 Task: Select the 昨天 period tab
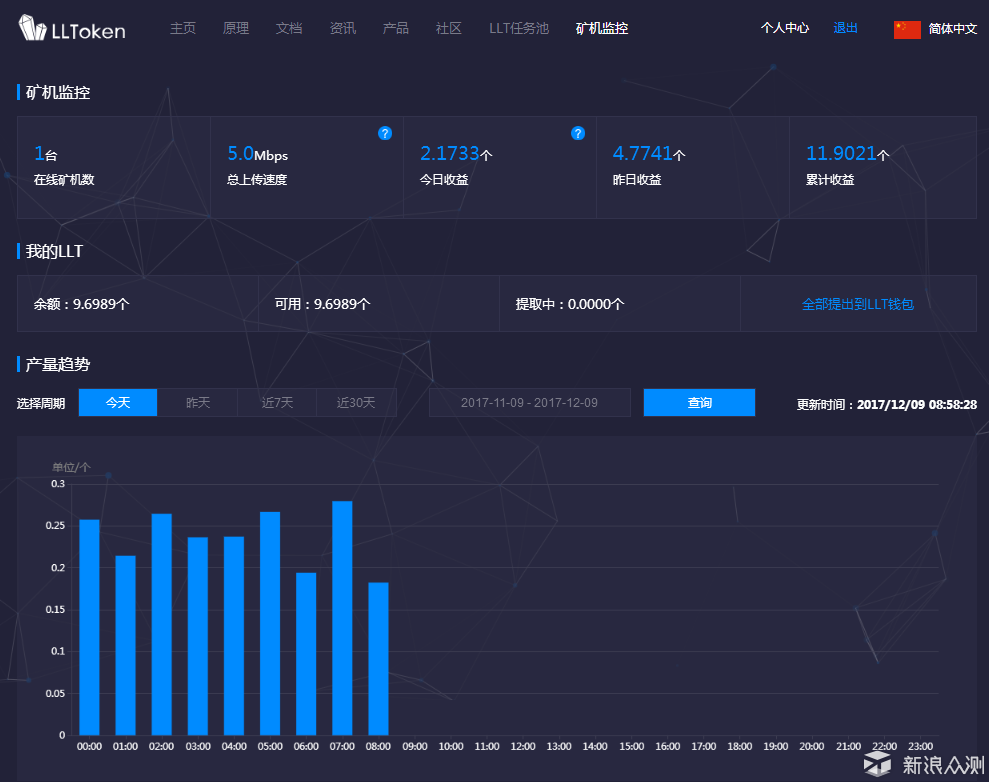click(x=198, y=403)
